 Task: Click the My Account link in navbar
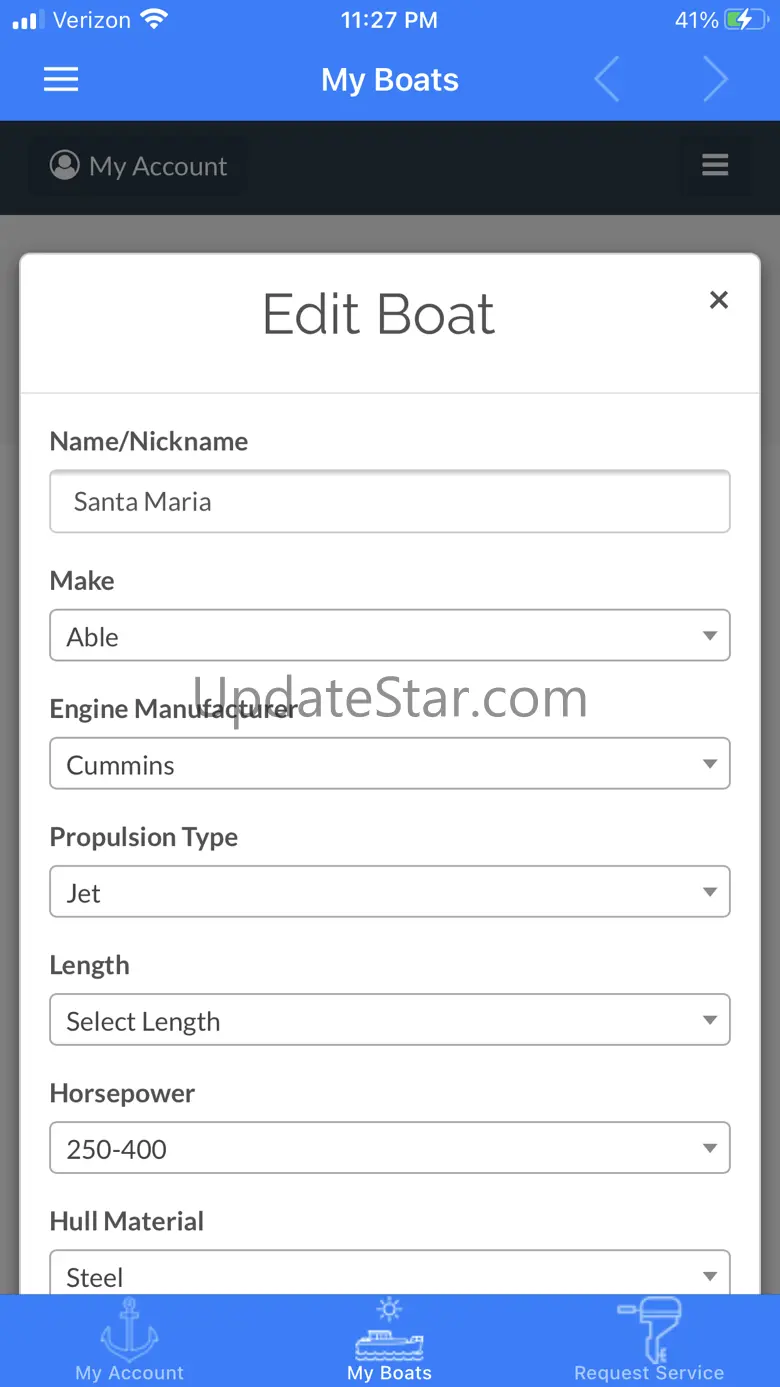point(158,166)
